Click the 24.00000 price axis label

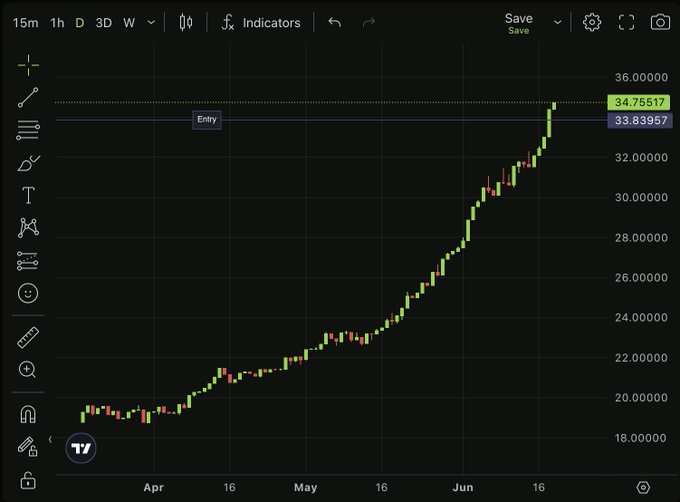tap(641, 318)
